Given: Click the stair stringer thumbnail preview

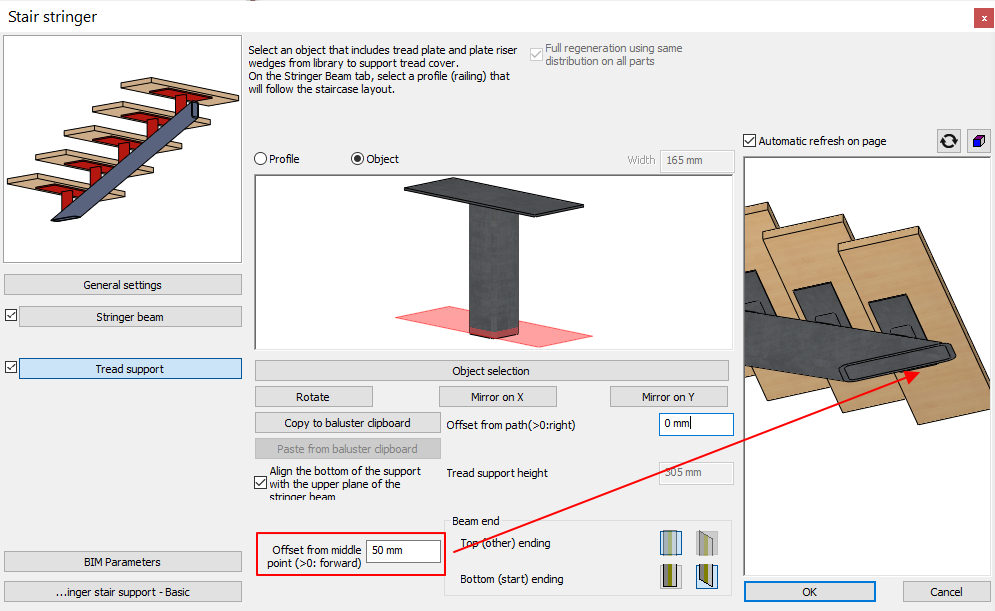Looking at the screenshot, I should [123, 150].
